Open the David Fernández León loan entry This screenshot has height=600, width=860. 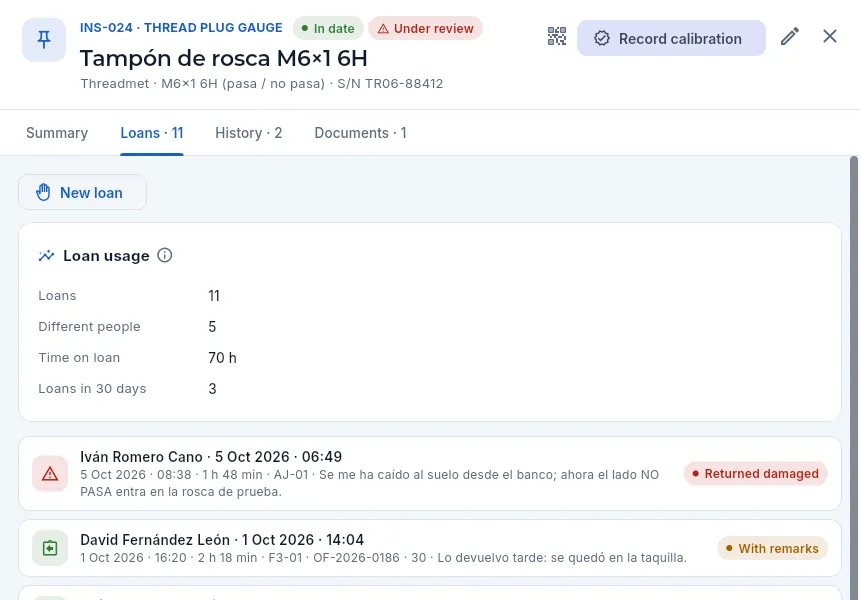click(x=430, y=548)
